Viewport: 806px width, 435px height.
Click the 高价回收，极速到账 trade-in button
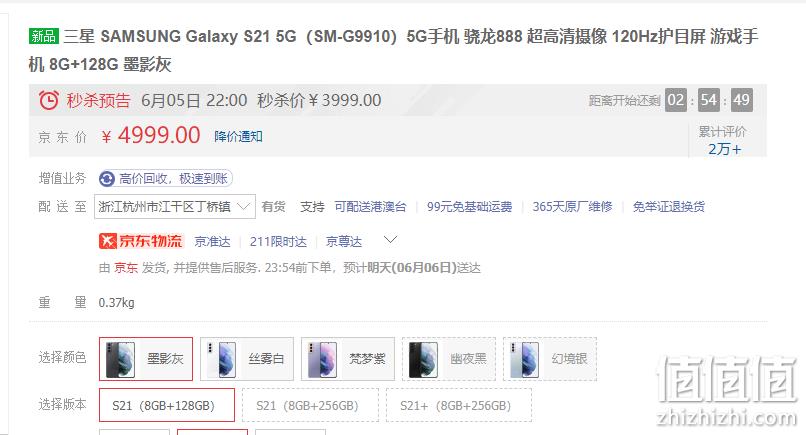tap(166, 178)
